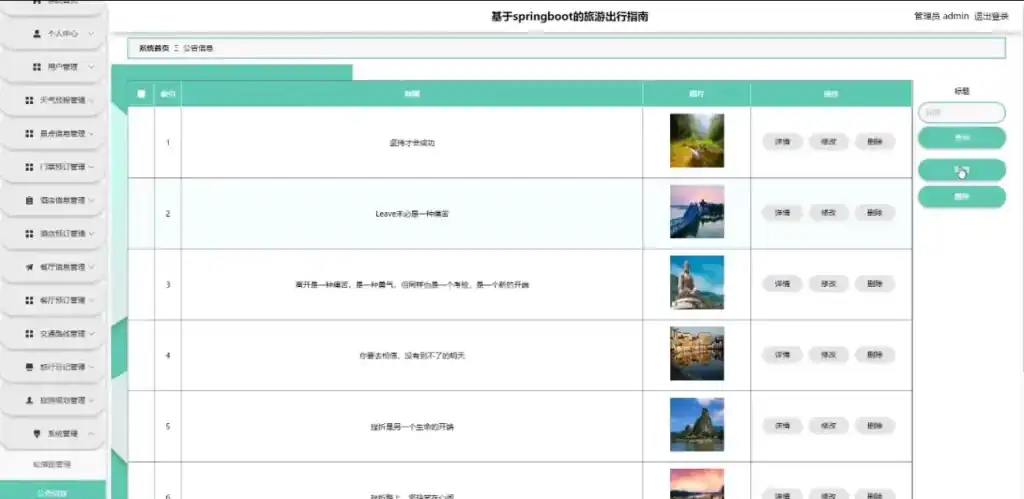1024x499 pixels.
Task: Expand the 景点信息管理 menu chevron
Action: (x=91, y=133)
